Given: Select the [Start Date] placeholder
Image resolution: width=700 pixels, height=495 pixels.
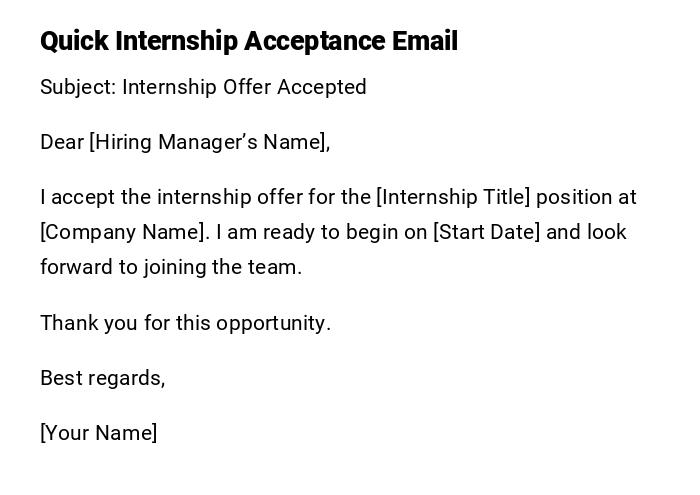Looking at the screenshot, I should pyautogui.click(x=486, y=232).
